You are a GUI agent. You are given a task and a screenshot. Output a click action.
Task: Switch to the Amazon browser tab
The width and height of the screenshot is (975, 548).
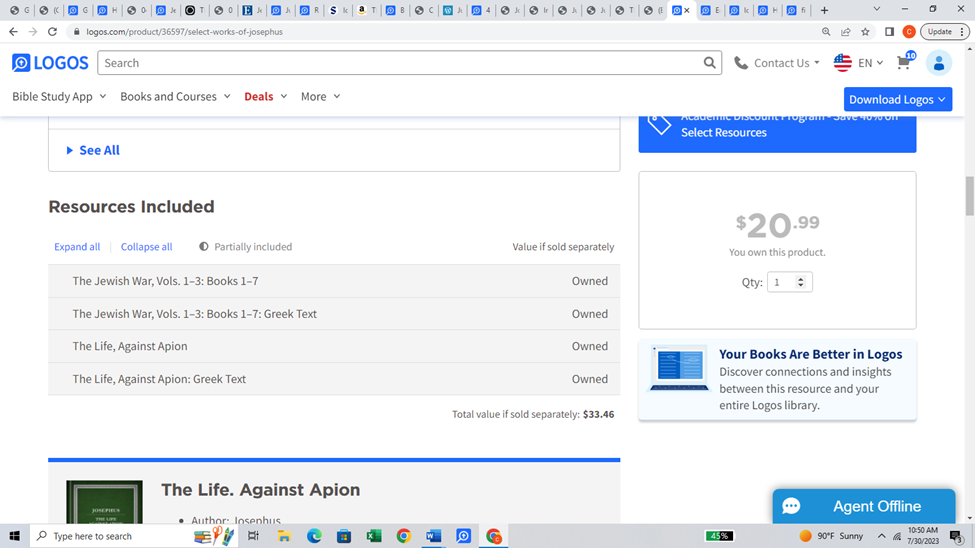click(x=366, y=10)
